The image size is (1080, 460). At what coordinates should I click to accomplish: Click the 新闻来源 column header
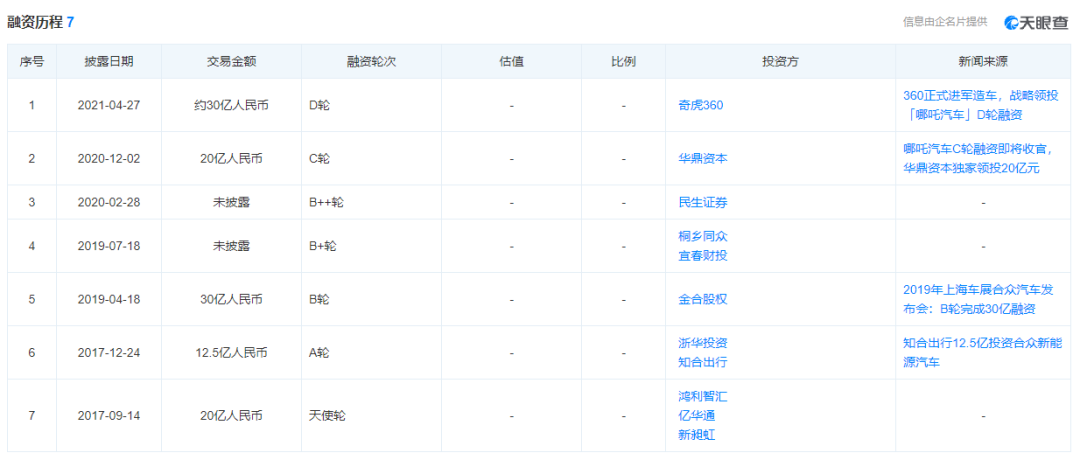click(983, 62)
